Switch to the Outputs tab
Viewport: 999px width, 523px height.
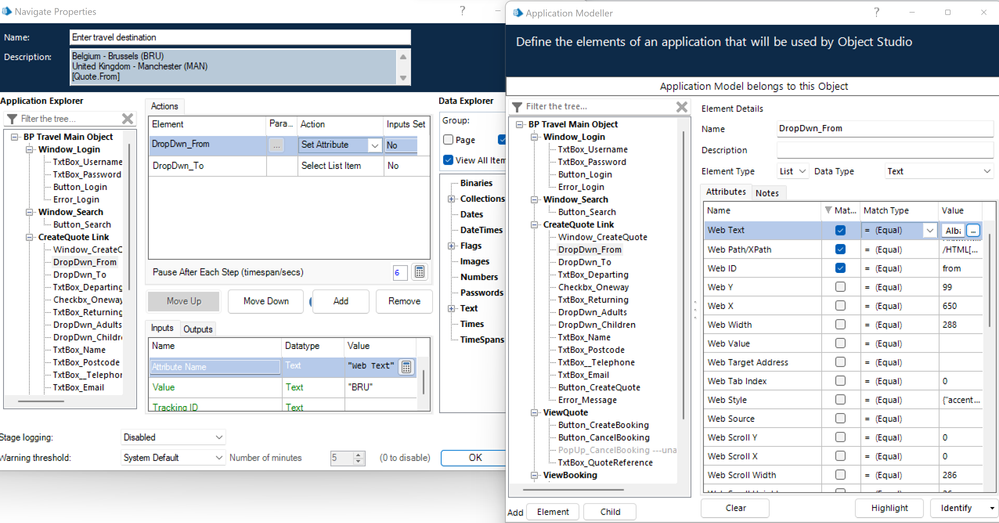coord(198,329)
